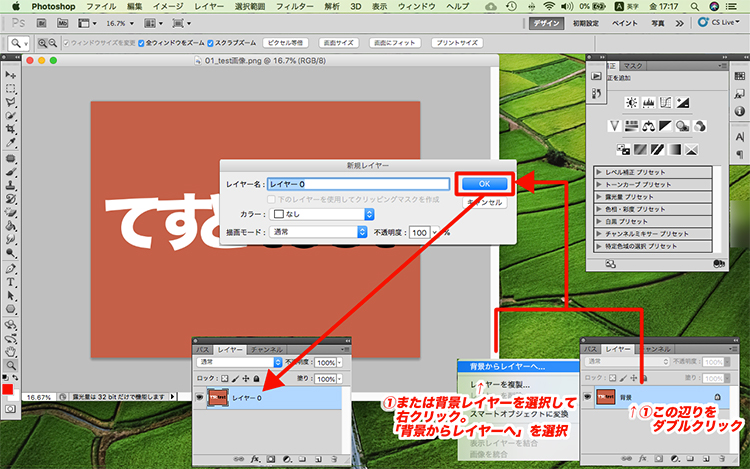Add a Brightness/Contrast adjustment (sun icon)
750x469 pixels.
[x=631, y=102]
